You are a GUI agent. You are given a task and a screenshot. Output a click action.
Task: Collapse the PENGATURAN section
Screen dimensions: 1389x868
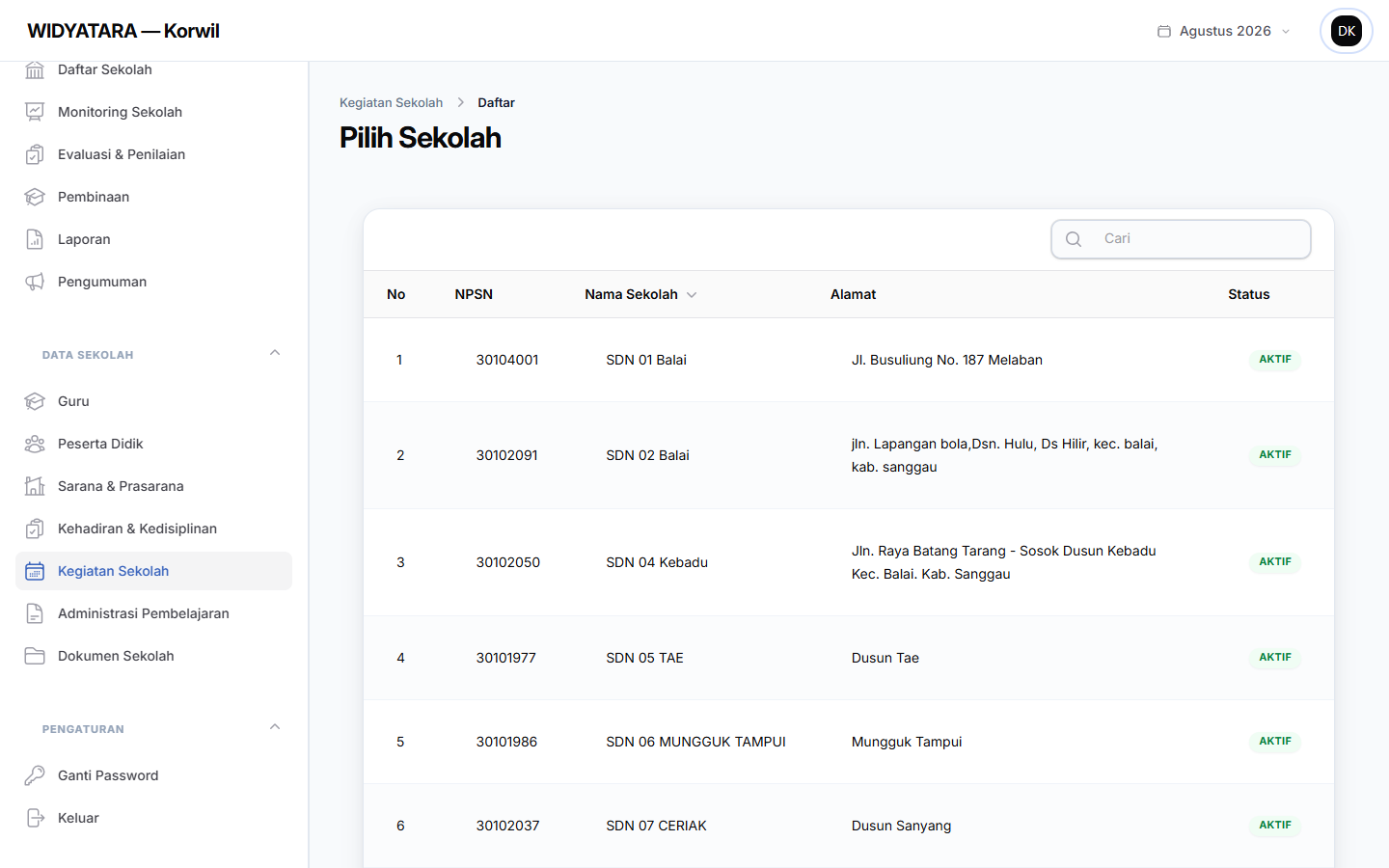coord(275,727)
